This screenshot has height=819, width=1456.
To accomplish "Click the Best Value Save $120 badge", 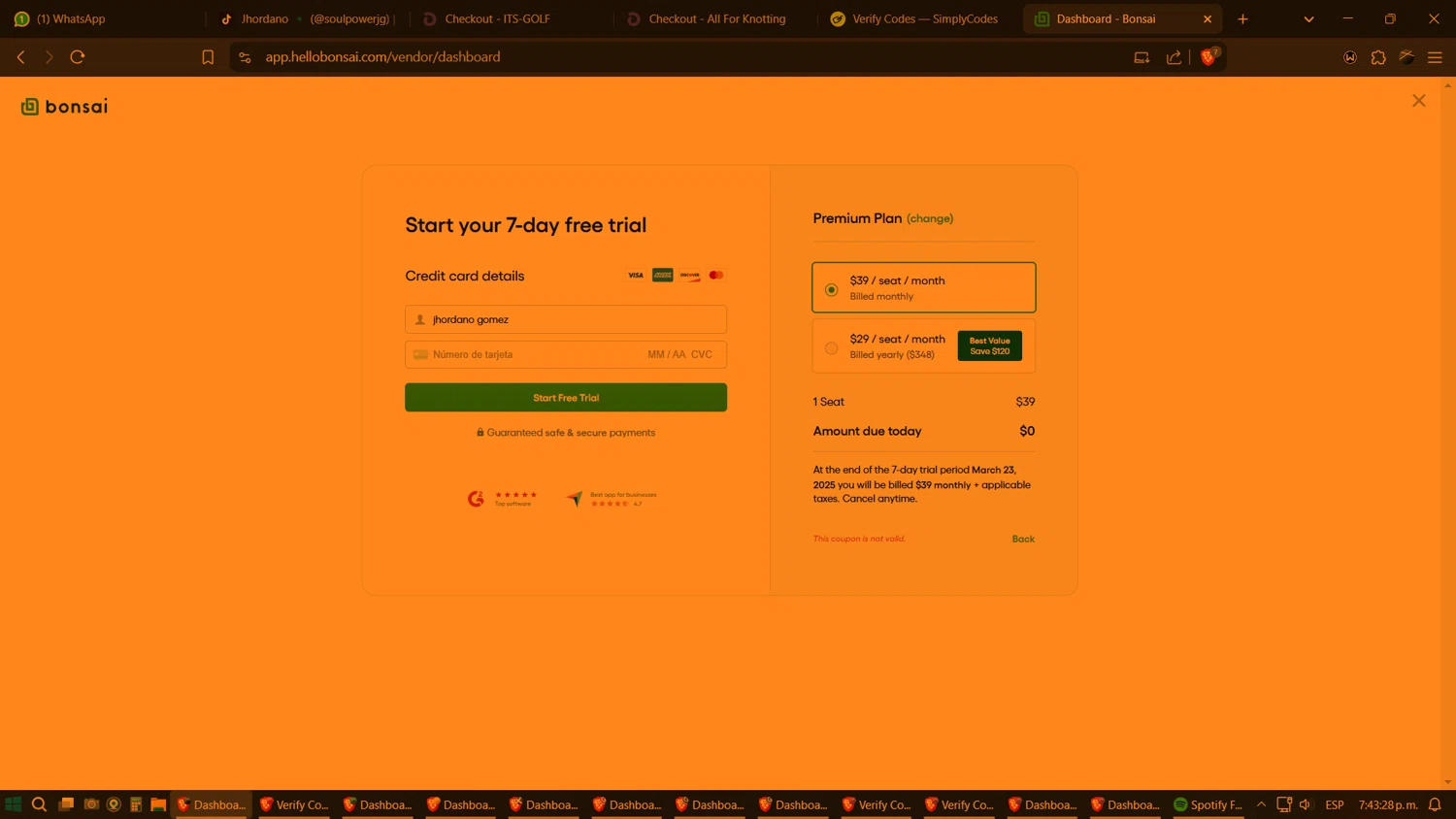I will click(990, 345).
